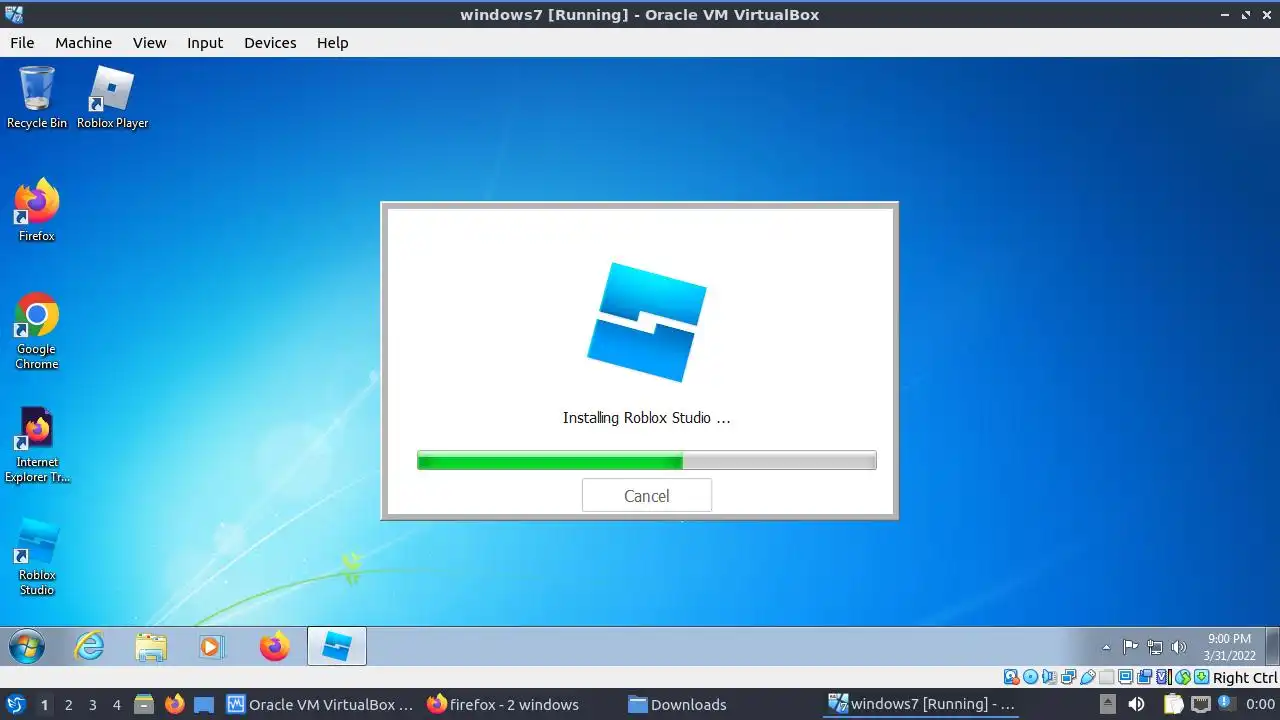Switch to Downloads folder window
The height and width of the screenshot is (720, 1280).
[x=677, y=704]
